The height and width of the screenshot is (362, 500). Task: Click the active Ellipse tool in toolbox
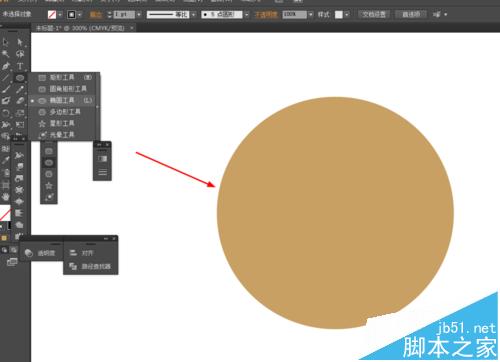pos(20,78)
